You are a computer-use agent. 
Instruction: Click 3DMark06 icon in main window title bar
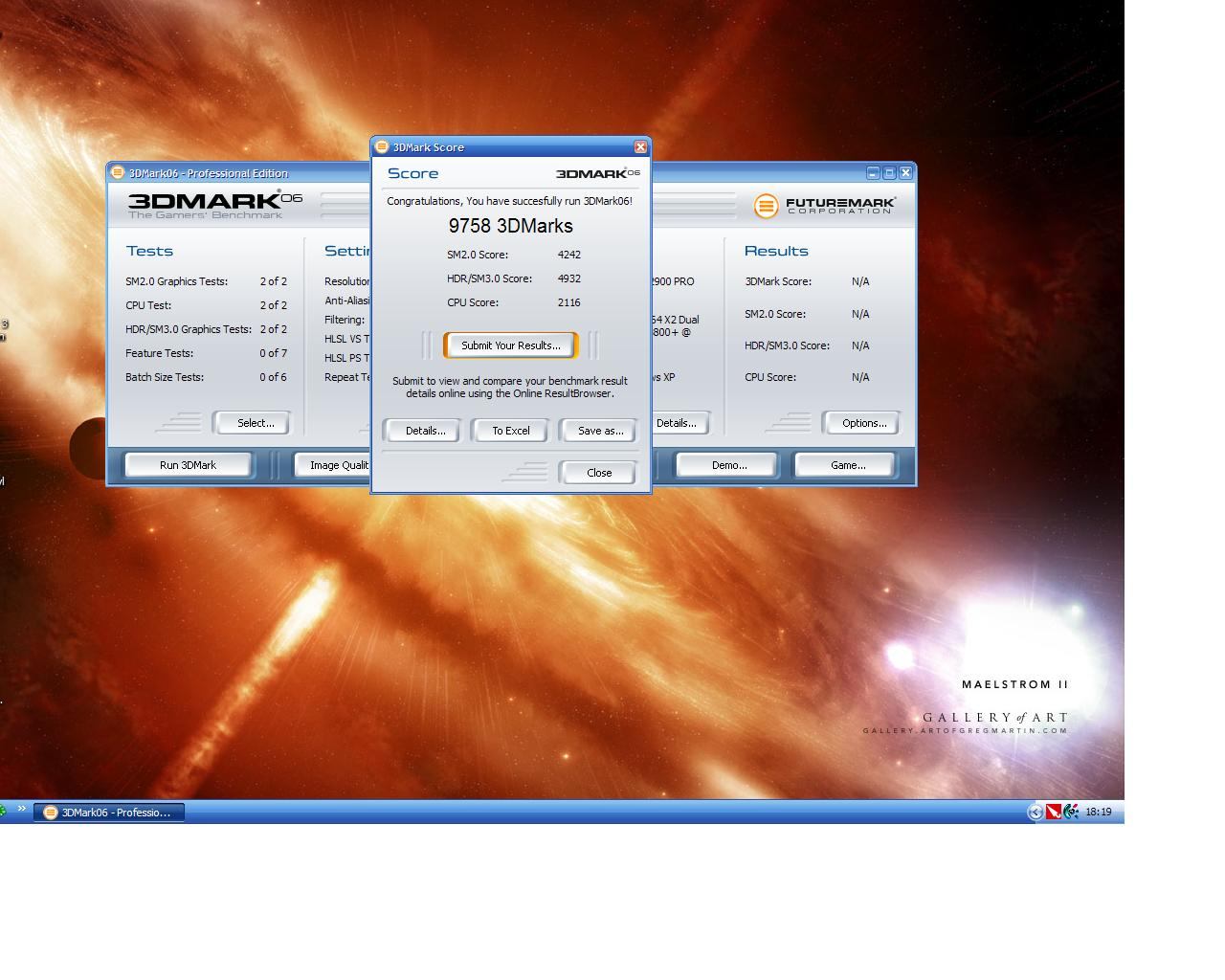pos(118,172)
